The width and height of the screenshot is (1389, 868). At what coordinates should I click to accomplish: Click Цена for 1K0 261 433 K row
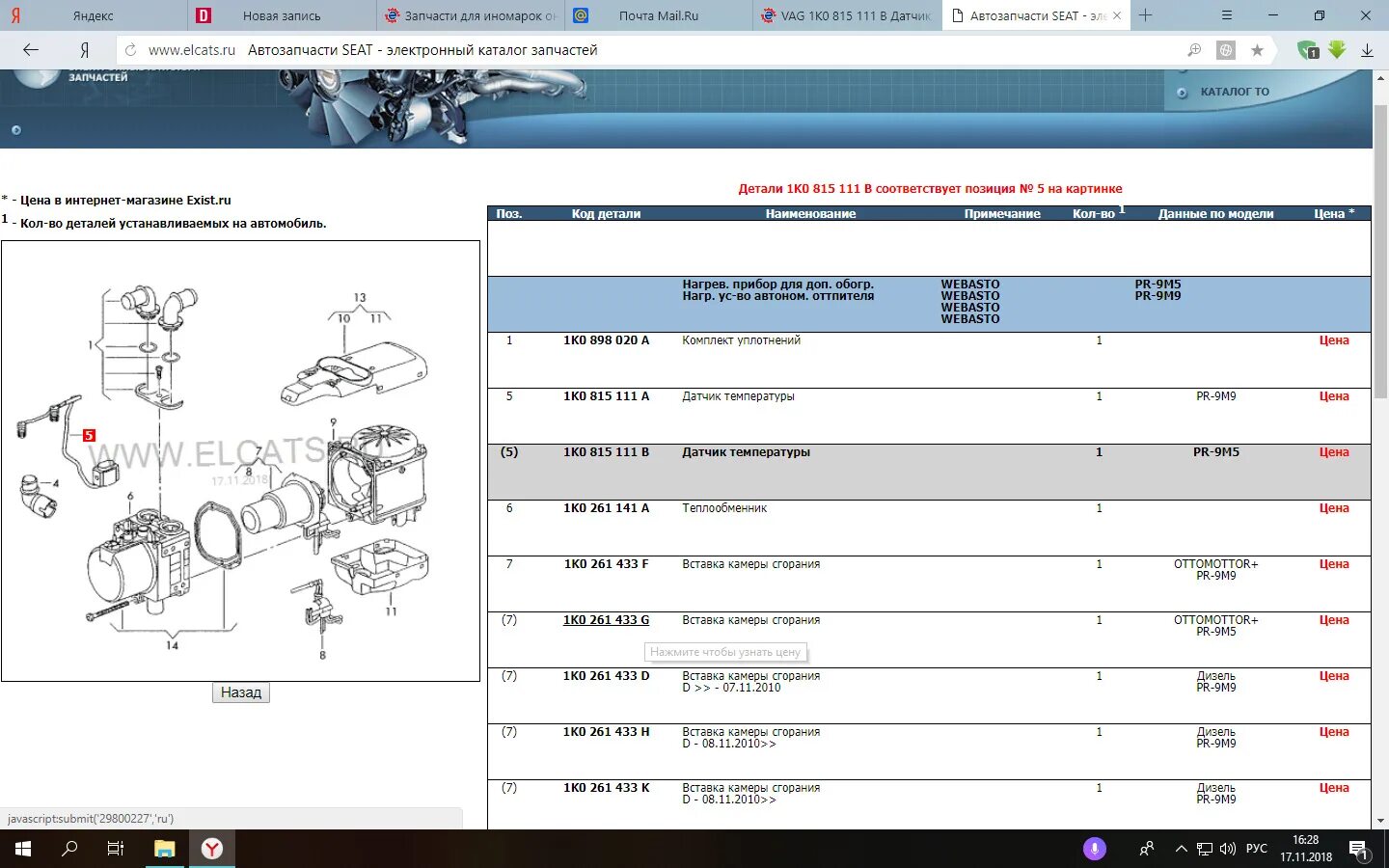coord(1334,788)
